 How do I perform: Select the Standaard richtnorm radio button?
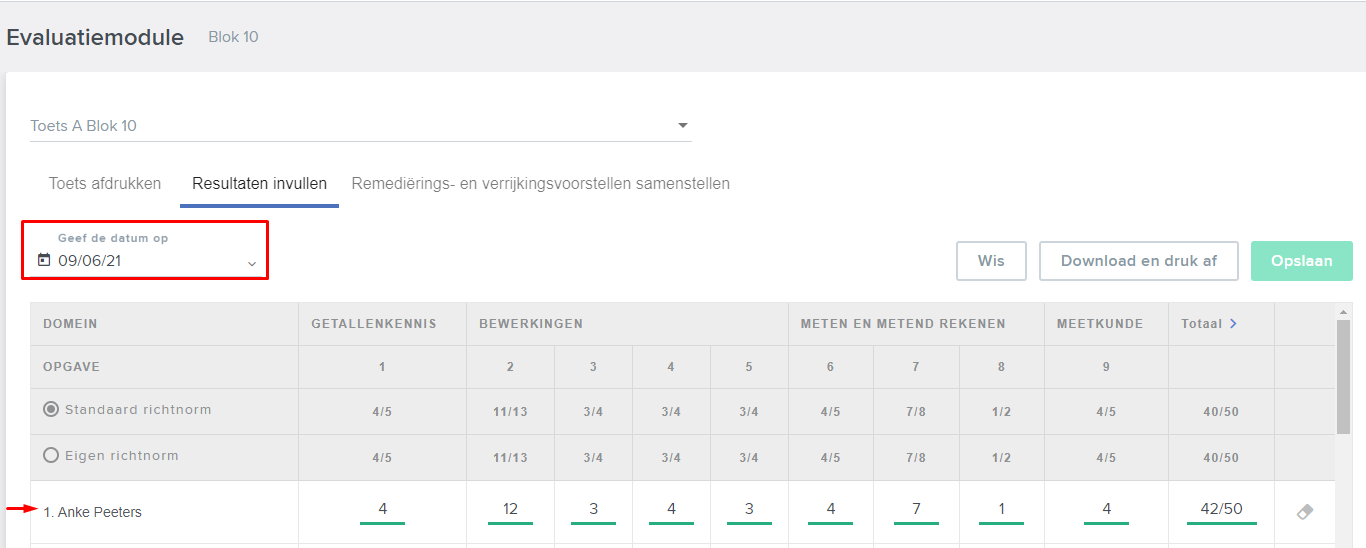(x=51, y=409)
